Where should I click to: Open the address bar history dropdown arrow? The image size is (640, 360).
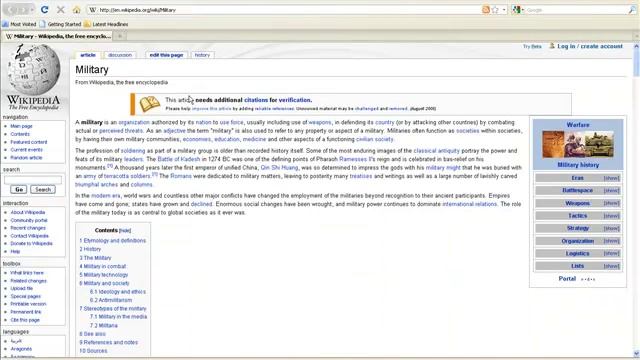504,10
